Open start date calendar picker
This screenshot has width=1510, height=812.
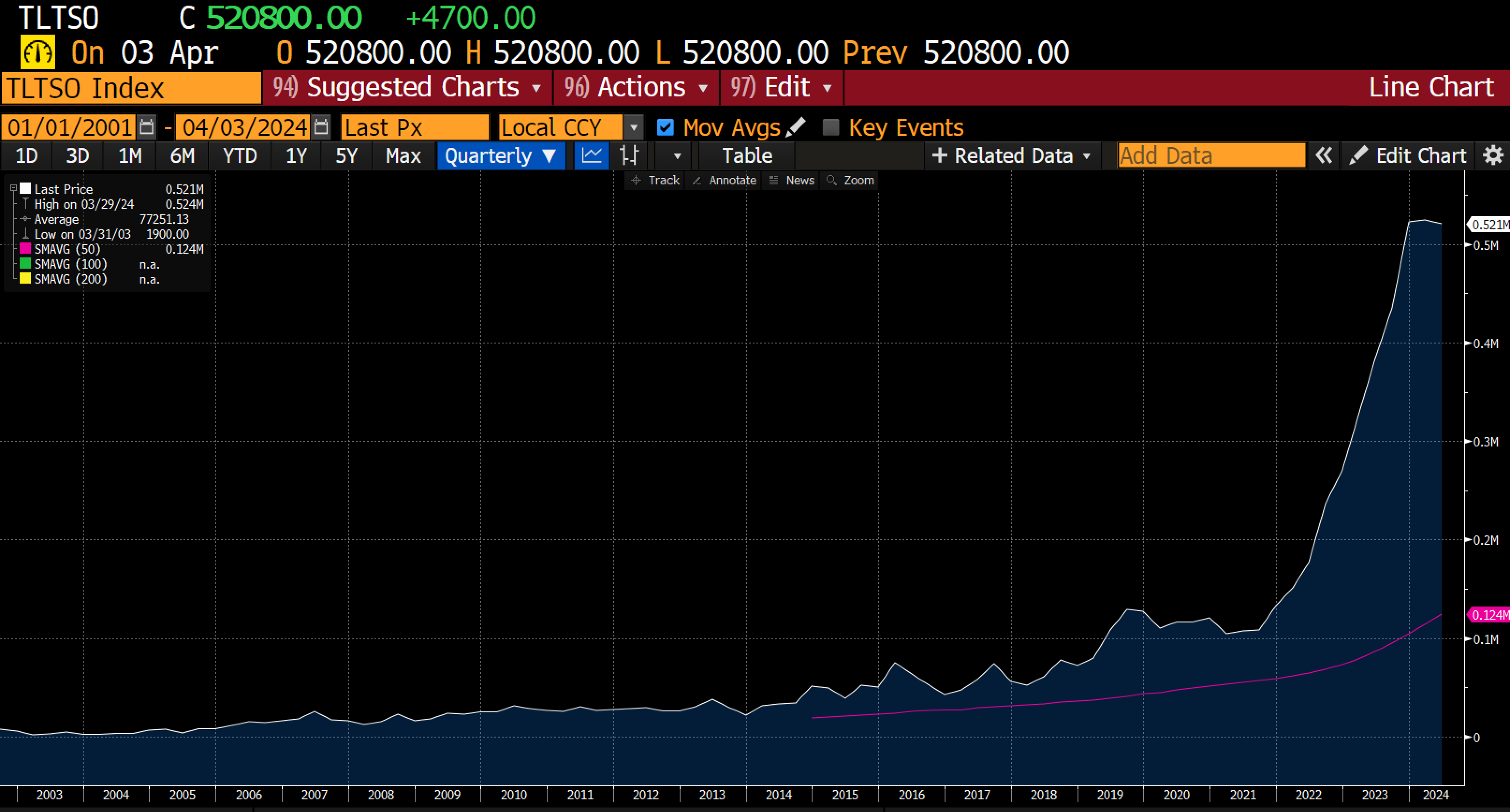147,127
